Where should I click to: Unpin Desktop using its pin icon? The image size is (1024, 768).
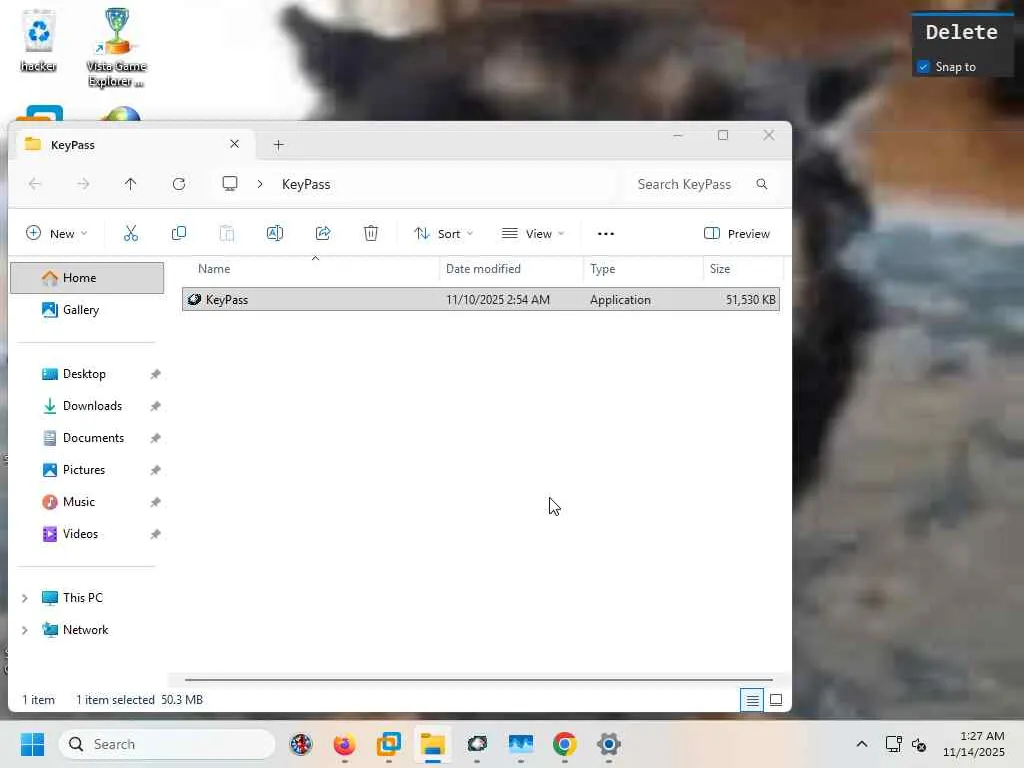(x=155, y=374)
